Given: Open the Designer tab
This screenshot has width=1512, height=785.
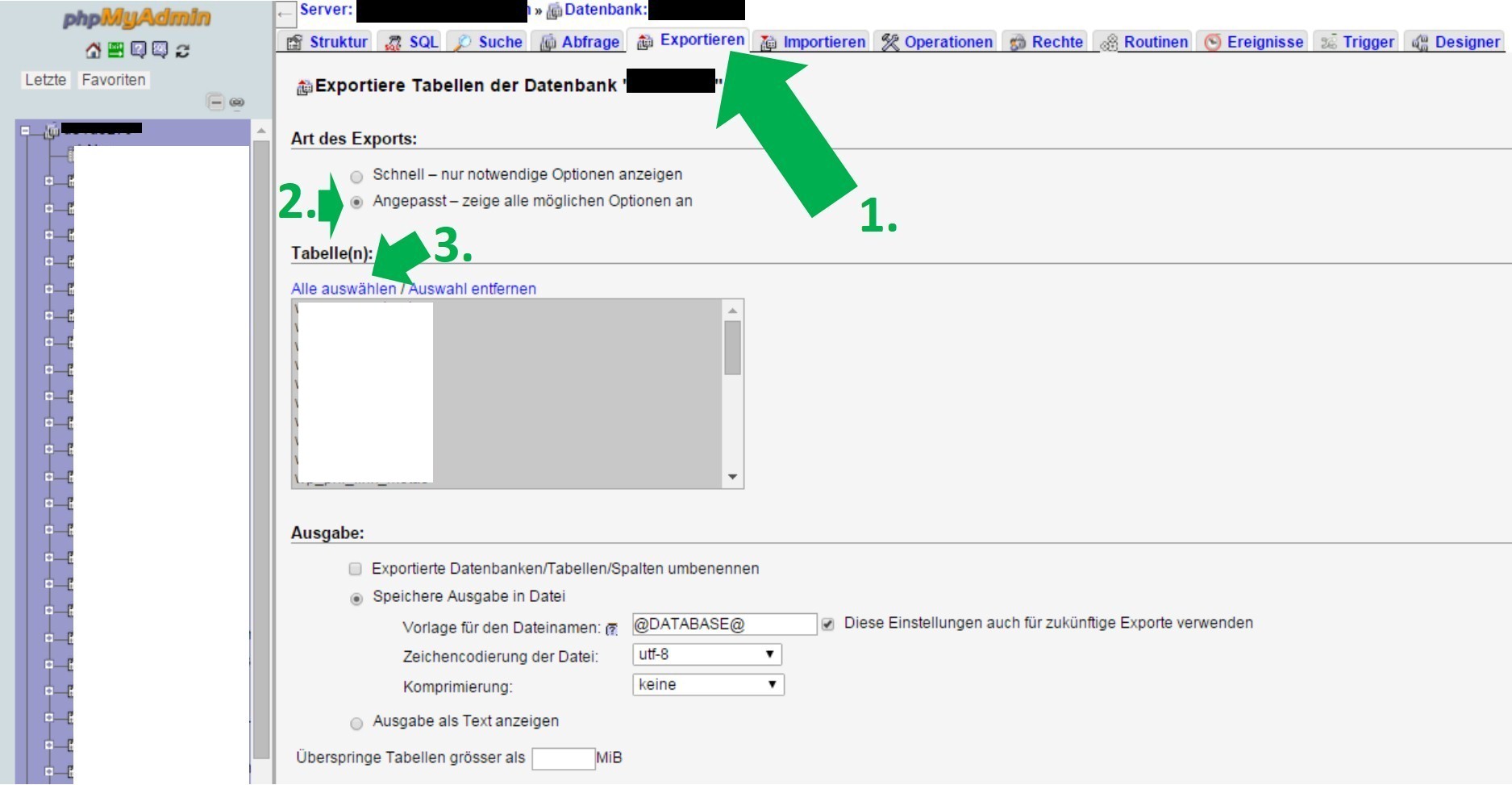Looking at the screenshot, I should [x=1455, y=42].
